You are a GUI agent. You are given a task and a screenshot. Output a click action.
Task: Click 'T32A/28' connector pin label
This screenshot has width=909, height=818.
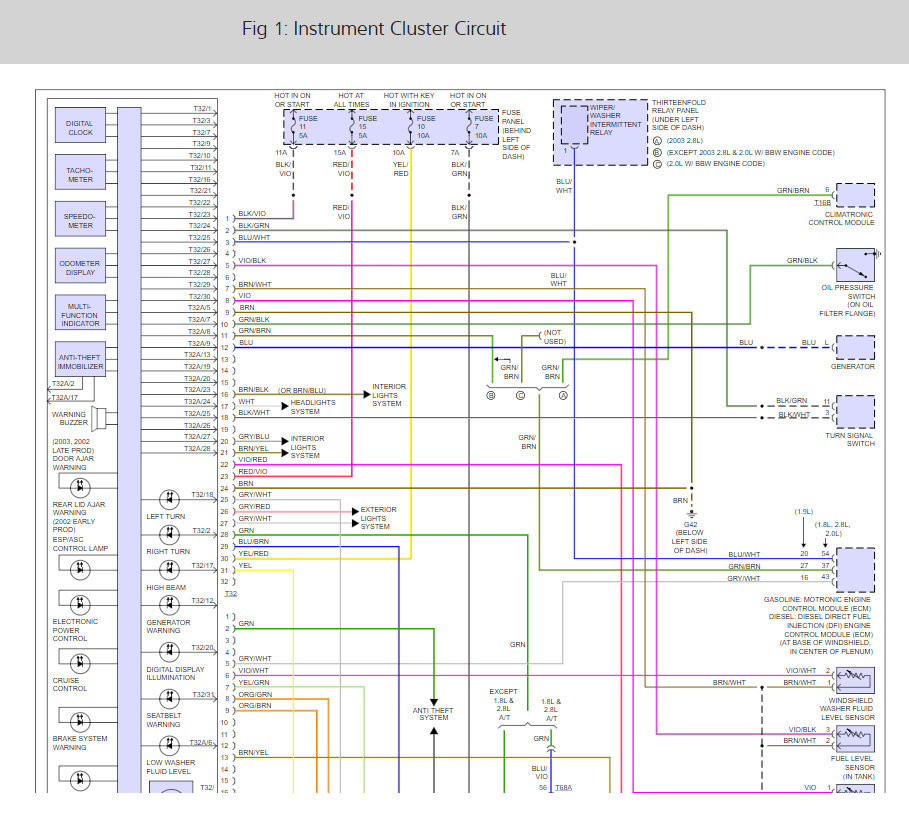tap(197, 449)
